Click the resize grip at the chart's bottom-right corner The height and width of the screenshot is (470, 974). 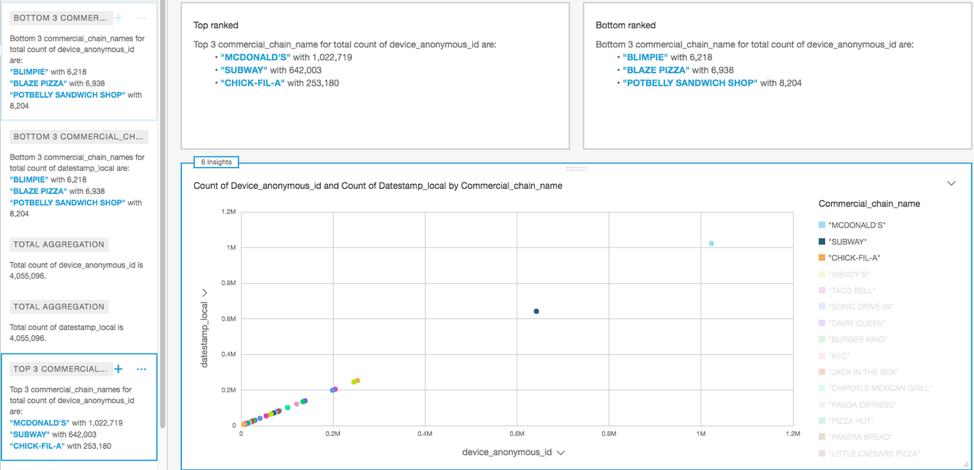coord(965,464)
